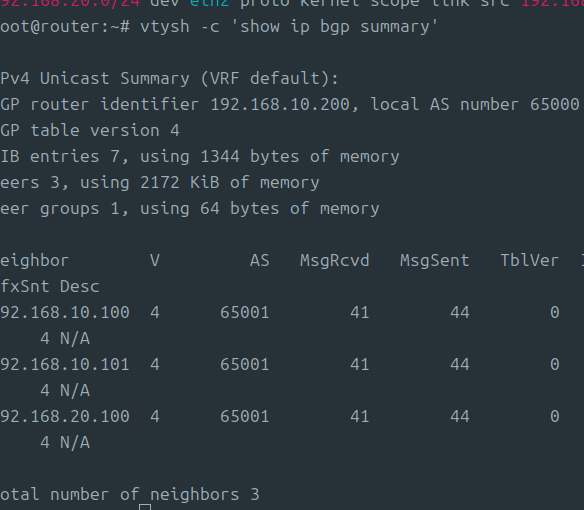Click neighbor address ending in 10.101

pos(65,364)
